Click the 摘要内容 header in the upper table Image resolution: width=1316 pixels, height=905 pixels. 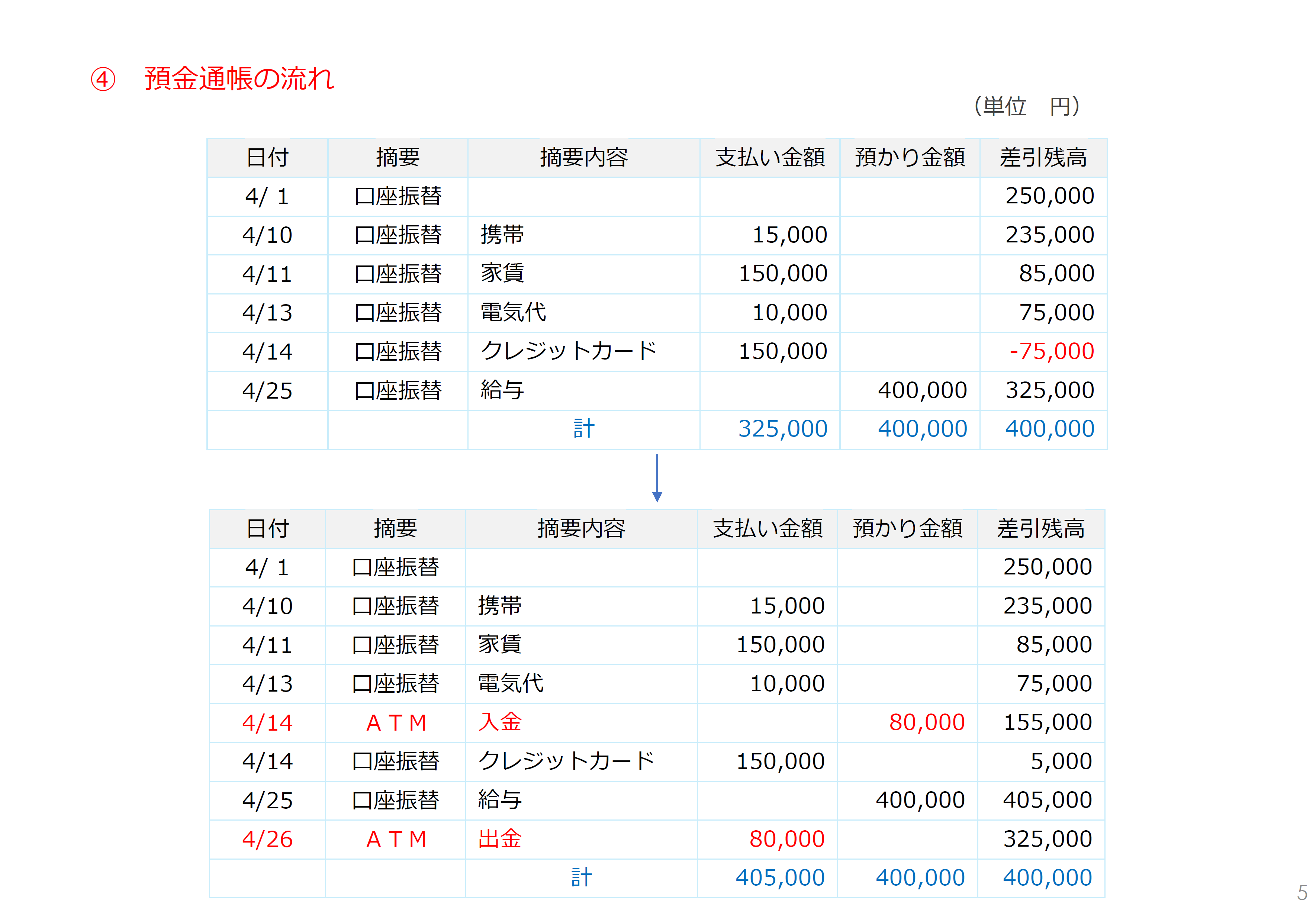click(583, 158)
